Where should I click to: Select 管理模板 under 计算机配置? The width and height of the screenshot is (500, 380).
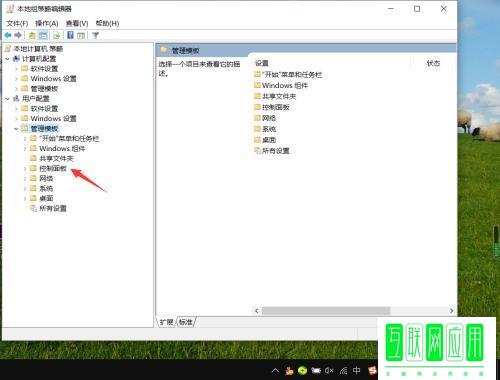click(44, 89)
